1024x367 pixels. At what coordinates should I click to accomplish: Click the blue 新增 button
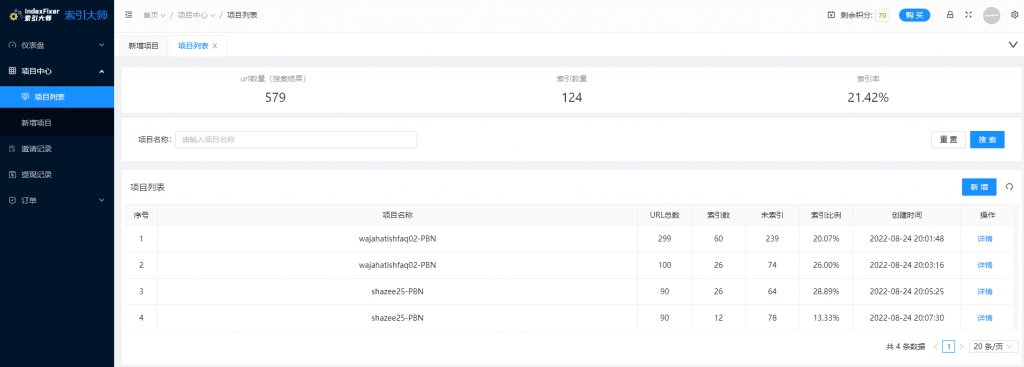pos(979,187)
